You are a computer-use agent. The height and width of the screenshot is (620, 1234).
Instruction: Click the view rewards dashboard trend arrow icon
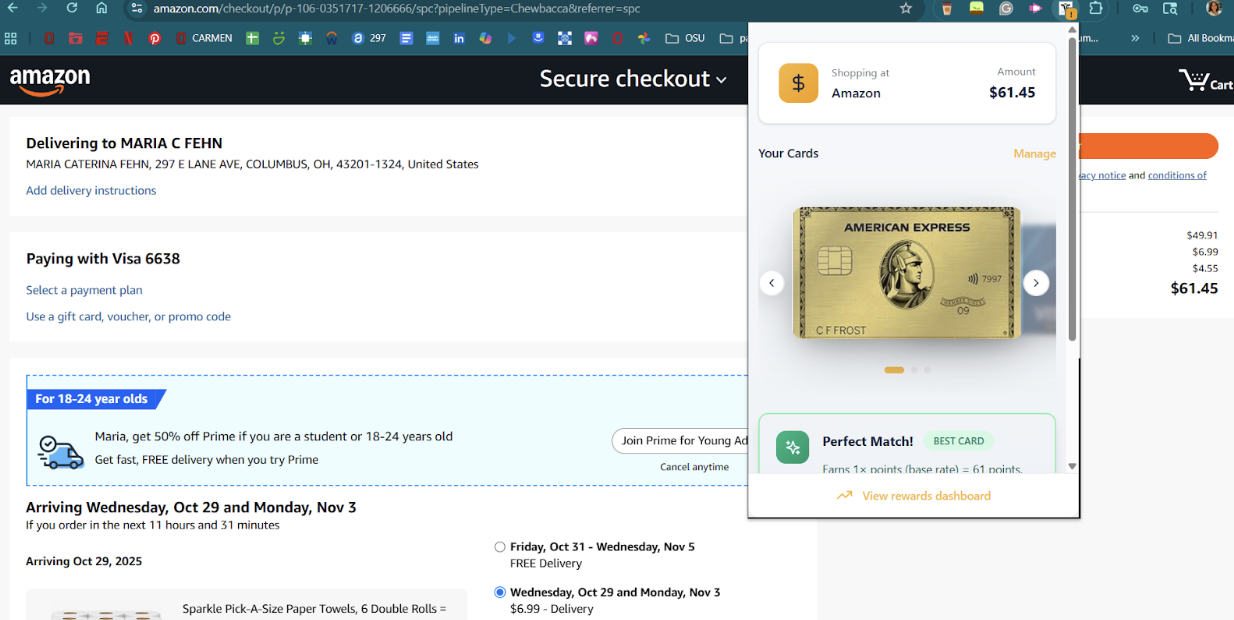[x=844, y=495]
